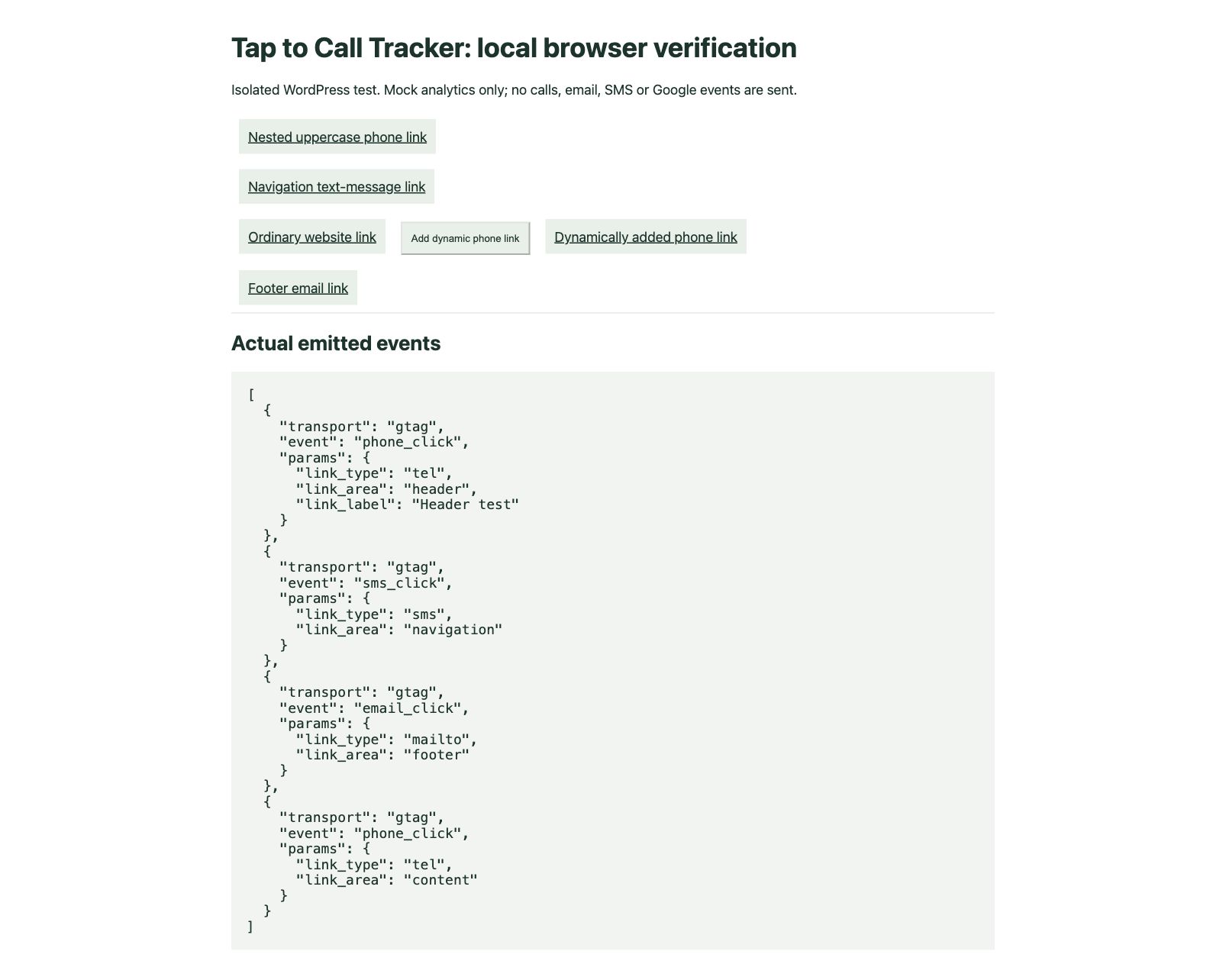
Task: Follow the Navigation text-message link
Action: click(337, 186)
